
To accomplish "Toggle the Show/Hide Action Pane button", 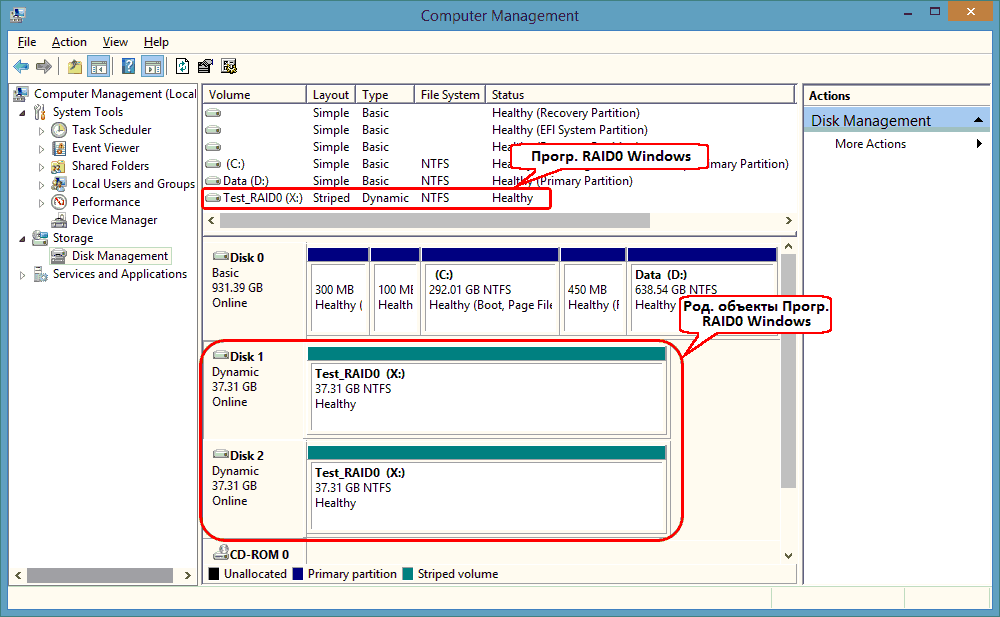I will click(x=153, y=66).
